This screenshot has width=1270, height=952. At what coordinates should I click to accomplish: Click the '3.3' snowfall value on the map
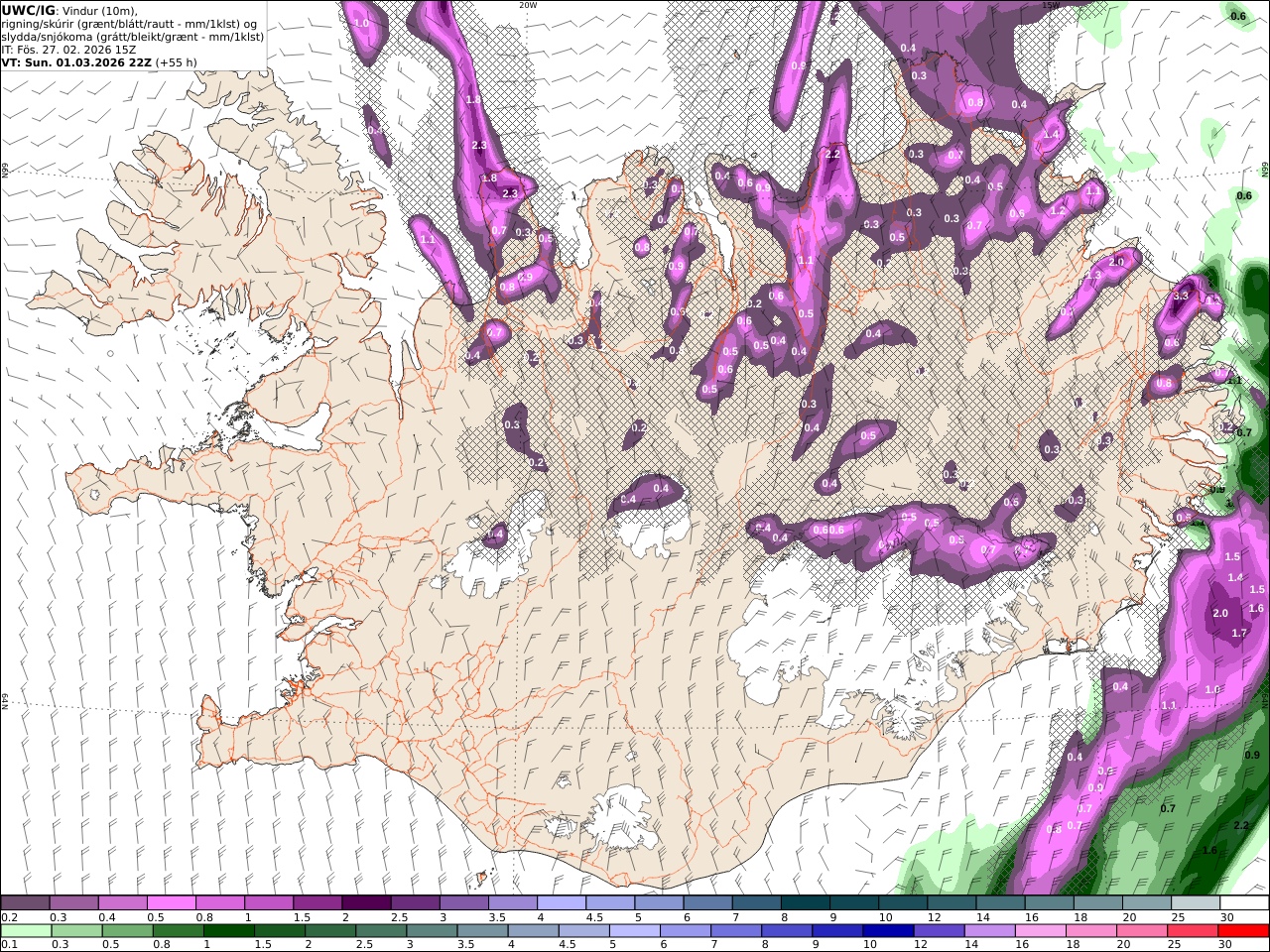click(x=1181, y=296)
